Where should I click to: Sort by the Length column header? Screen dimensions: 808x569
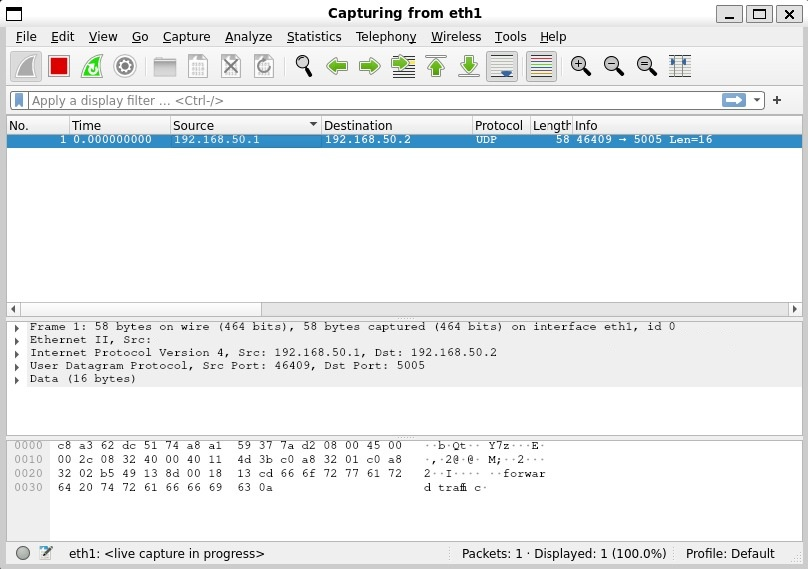(x=551, y=125)
